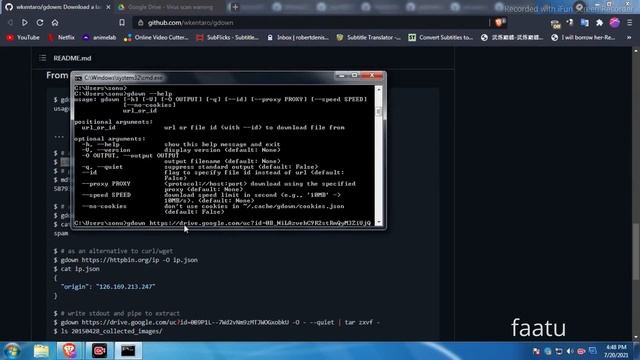640x360 pixels.
Task: Click the screen recorder taskbar icon
Action: click(x=99, y=351)
